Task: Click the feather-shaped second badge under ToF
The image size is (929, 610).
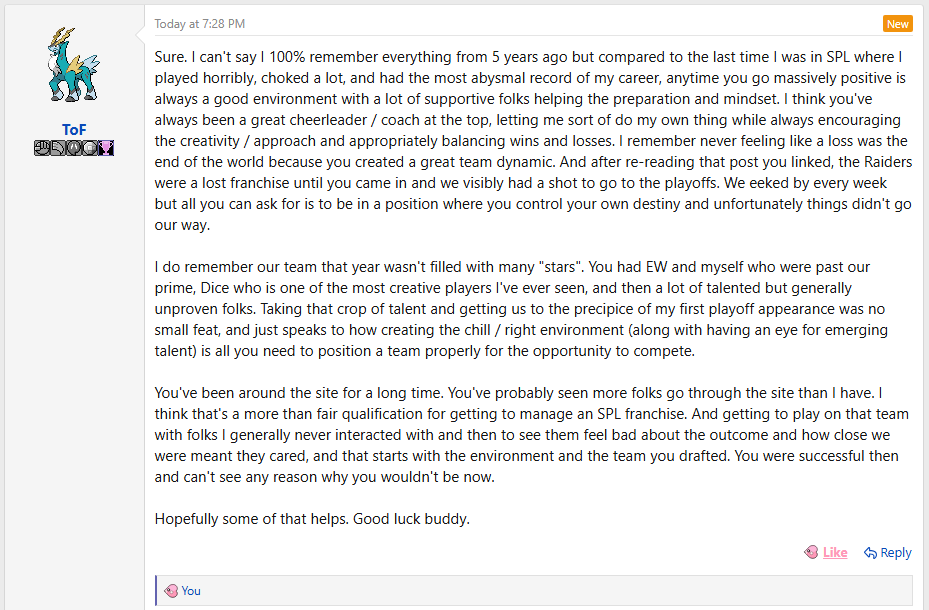Action: click(x=57, y=148)
